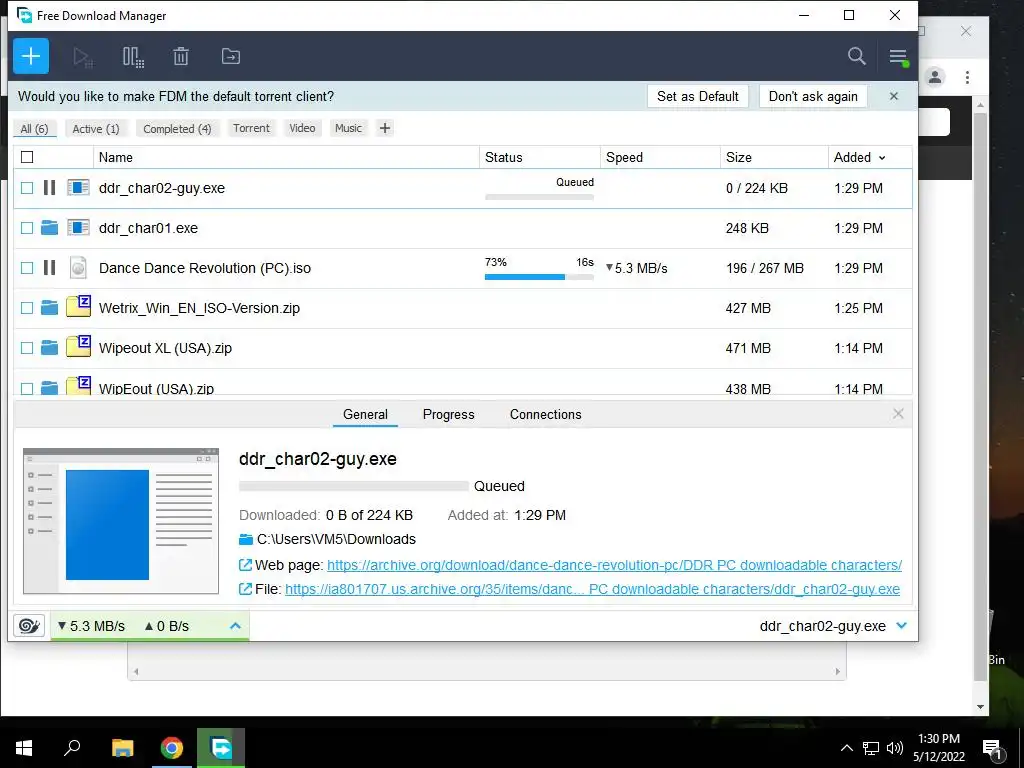Click the blue add download plus button
Viewport: 1024px width, 768px height.
click(x=31, y=56)
